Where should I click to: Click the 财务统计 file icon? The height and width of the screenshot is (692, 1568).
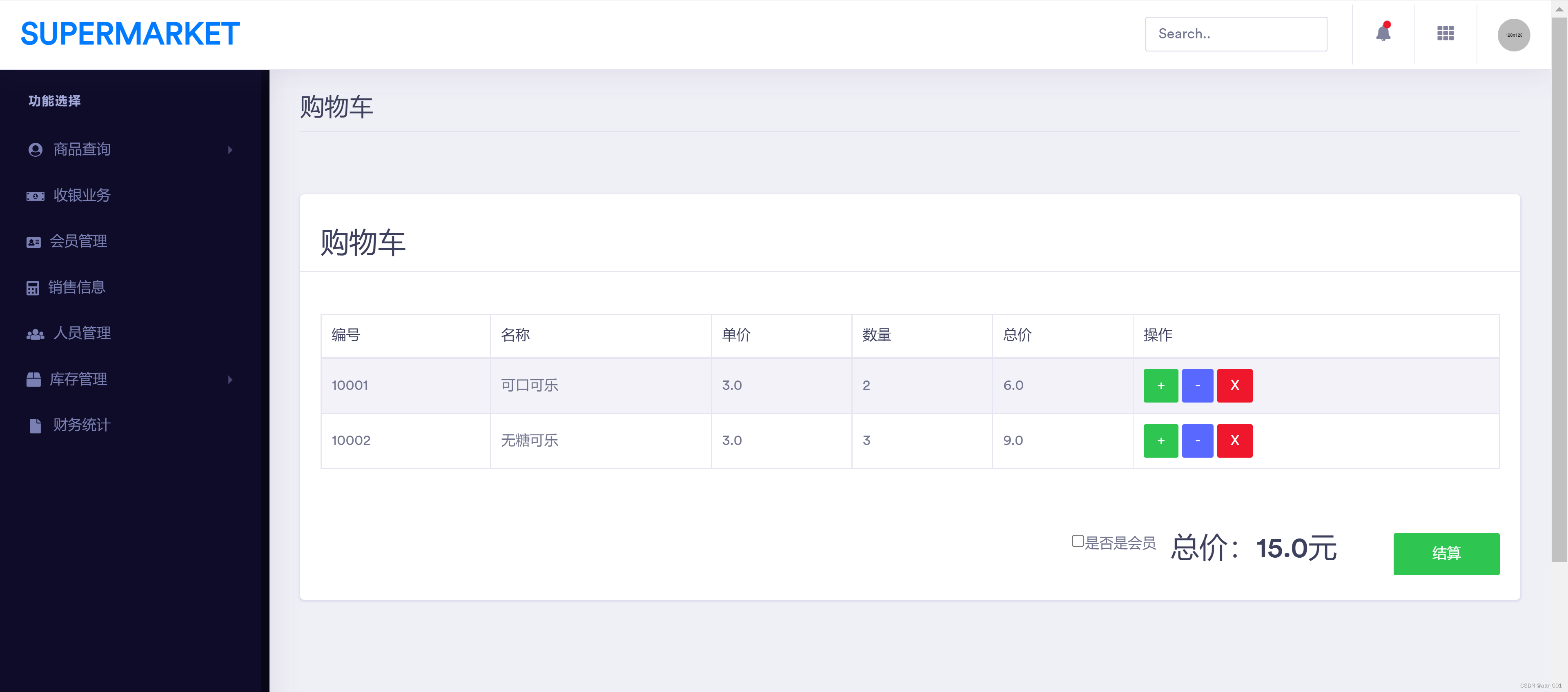(35, 425)
